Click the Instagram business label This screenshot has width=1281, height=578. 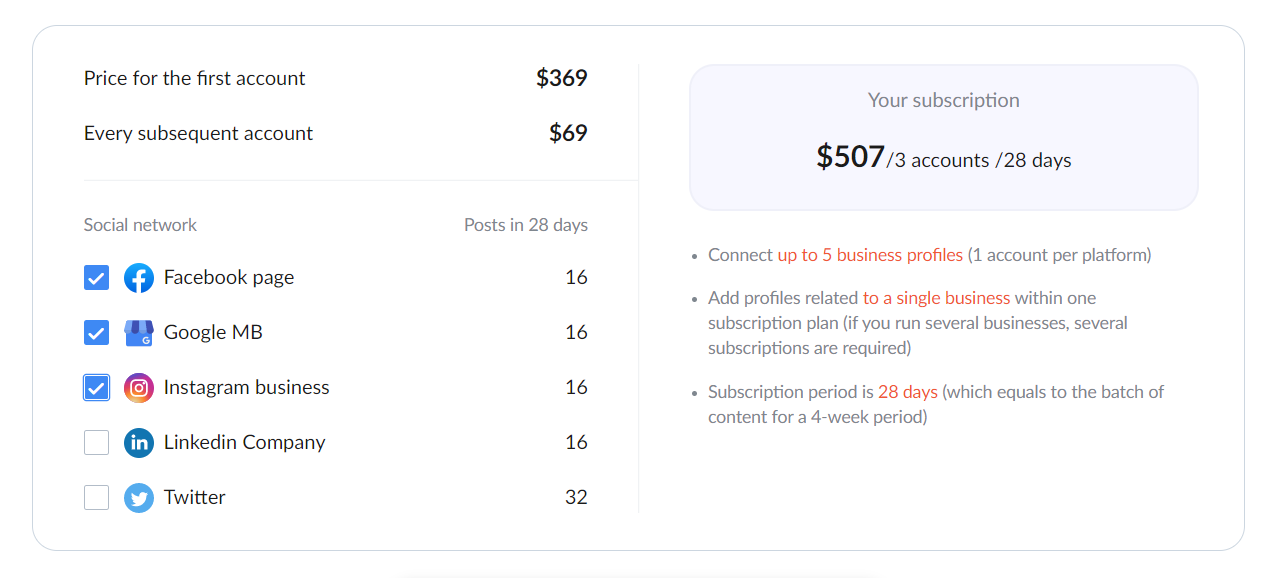tap(247, 388)
